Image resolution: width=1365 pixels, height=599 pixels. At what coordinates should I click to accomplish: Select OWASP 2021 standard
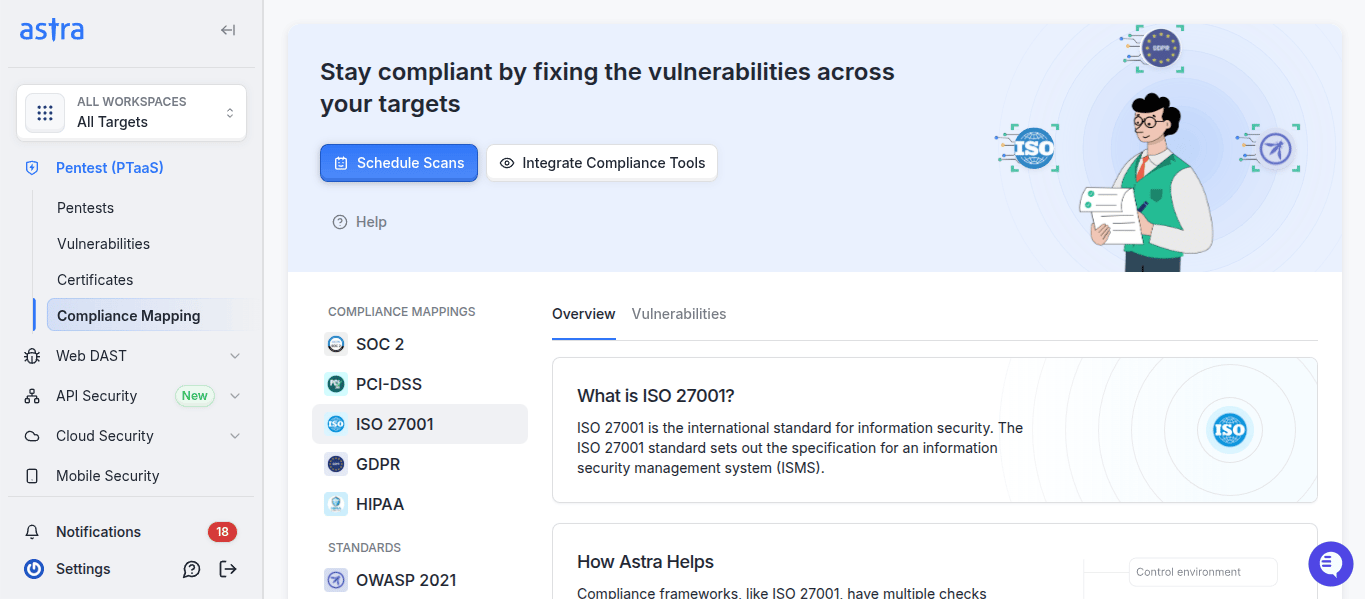(420, 580)
